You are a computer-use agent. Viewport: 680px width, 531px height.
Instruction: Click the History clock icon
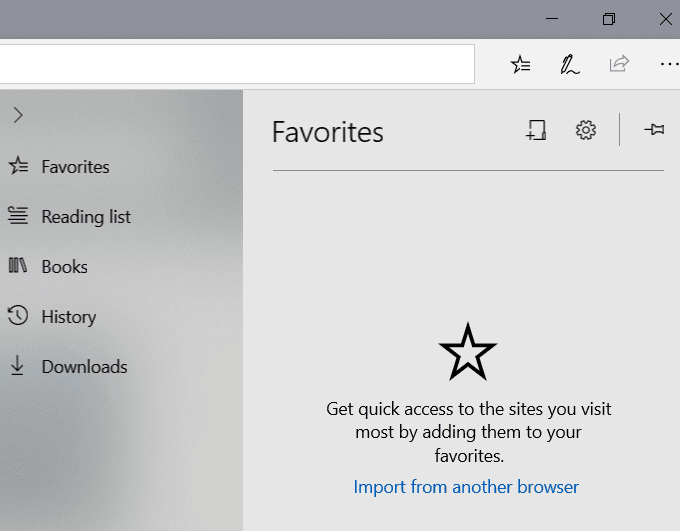tap(18, 317)
